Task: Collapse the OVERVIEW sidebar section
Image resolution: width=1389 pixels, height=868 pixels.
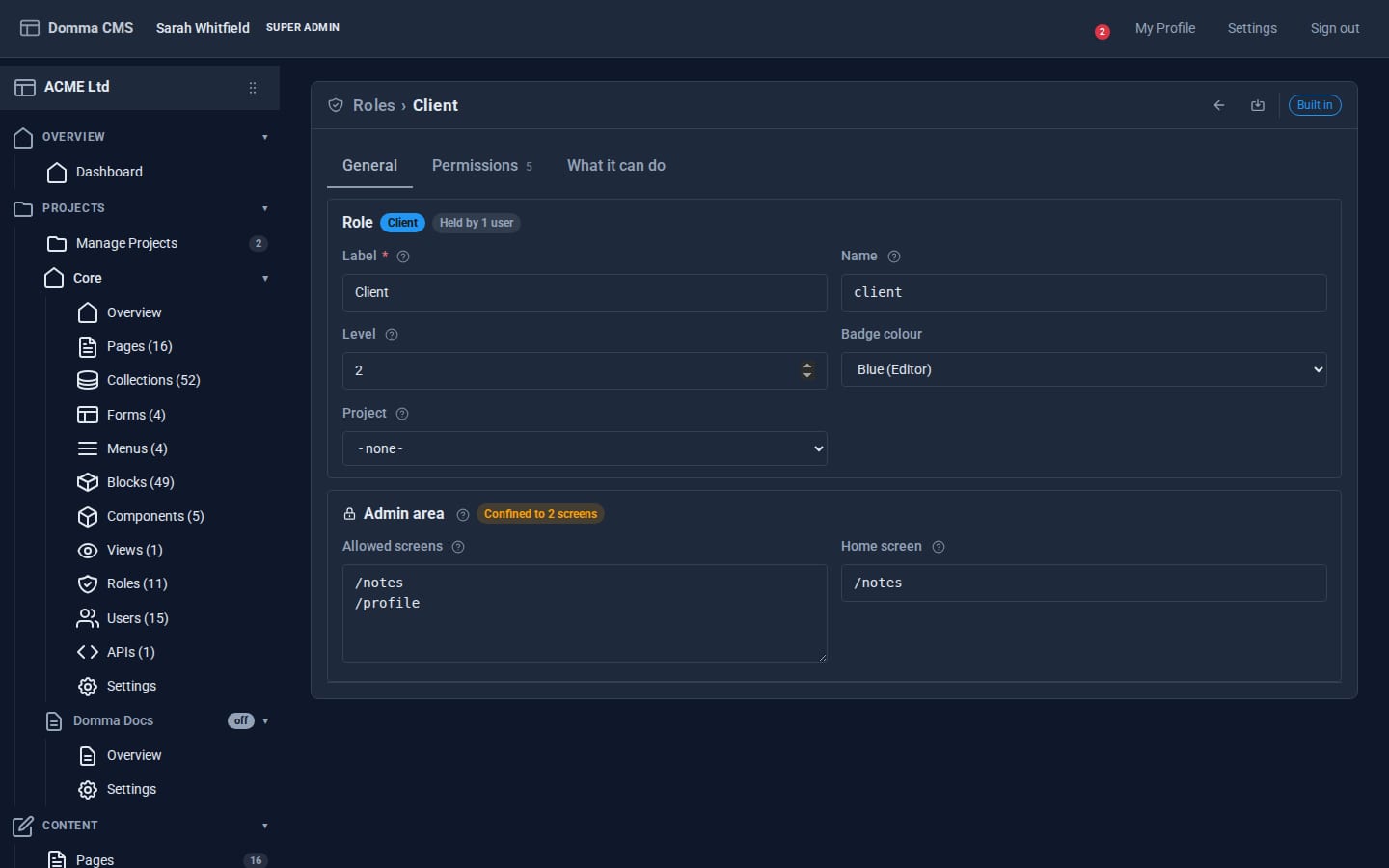Action: pyautogui.click(x=265, y=137)
